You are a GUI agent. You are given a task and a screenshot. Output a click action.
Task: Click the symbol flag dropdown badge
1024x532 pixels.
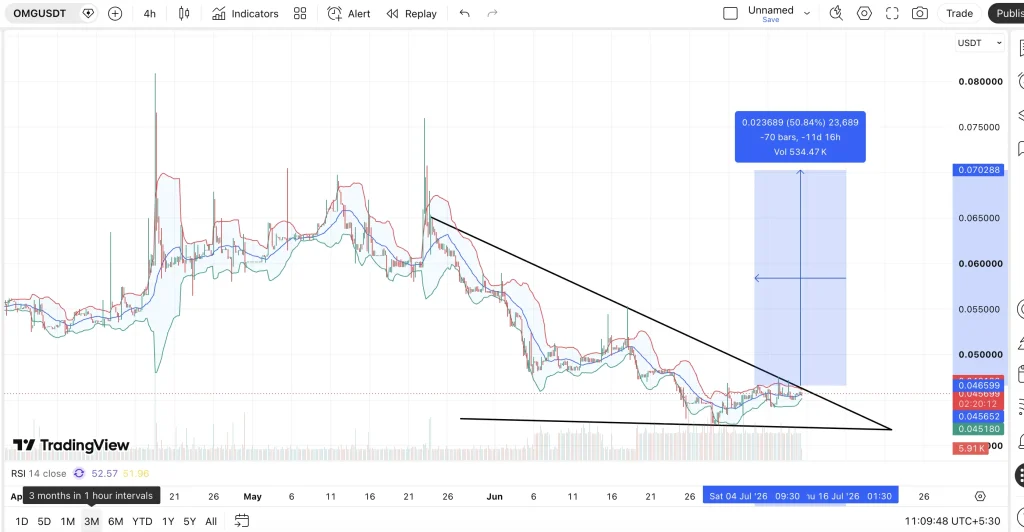pyautogui.click(x=88, y=13)
